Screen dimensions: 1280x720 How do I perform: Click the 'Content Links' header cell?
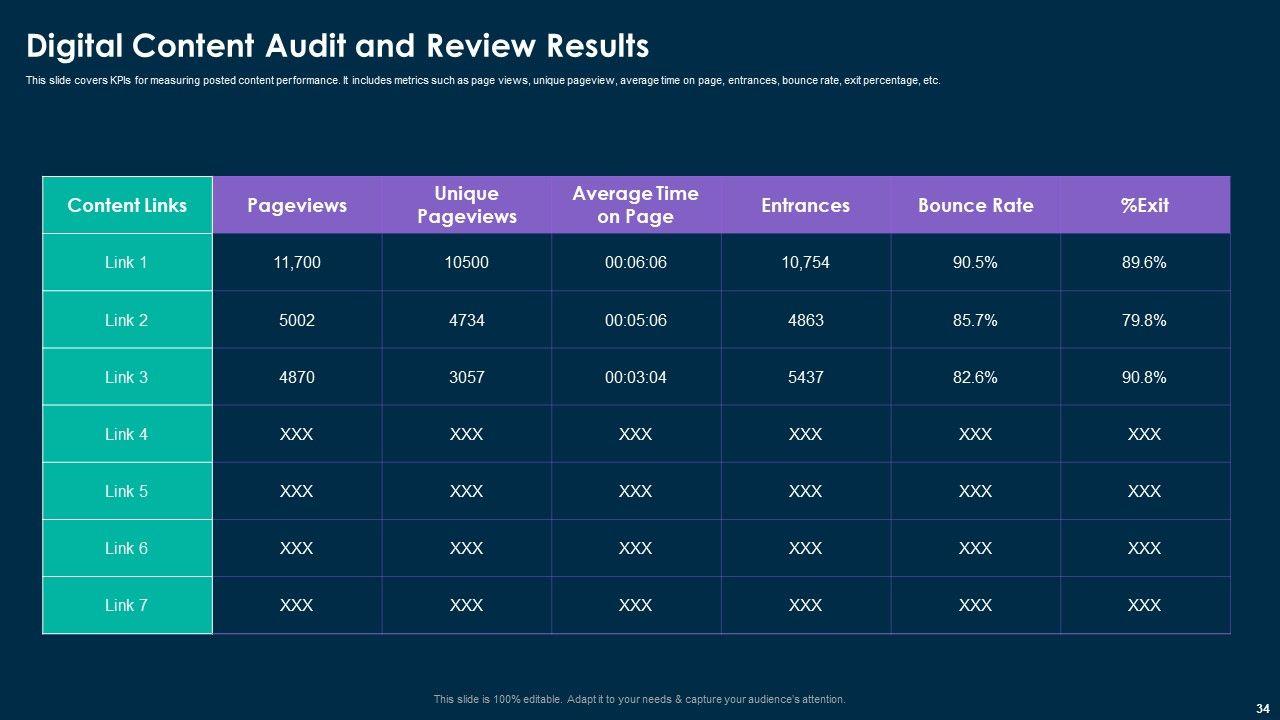click(127, 205)
